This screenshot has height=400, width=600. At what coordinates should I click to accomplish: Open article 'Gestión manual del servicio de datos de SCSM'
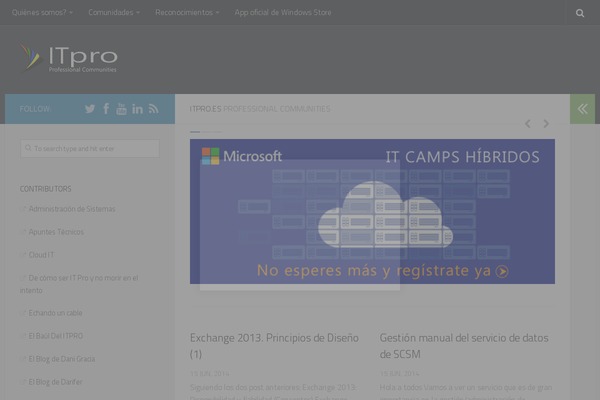pyautogui.click(x=464, y=346)
